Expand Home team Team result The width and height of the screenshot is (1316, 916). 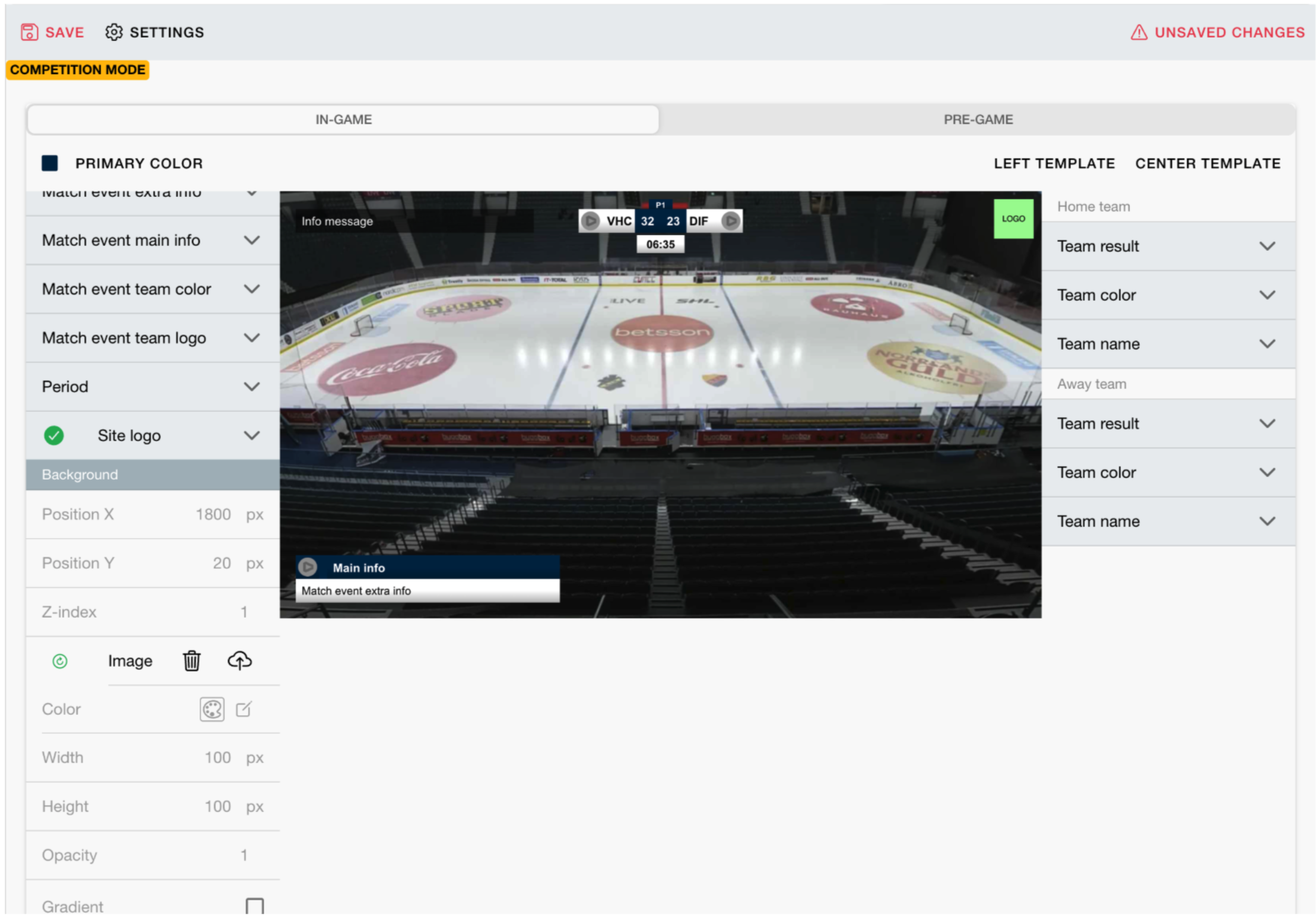pos(1168,246)
